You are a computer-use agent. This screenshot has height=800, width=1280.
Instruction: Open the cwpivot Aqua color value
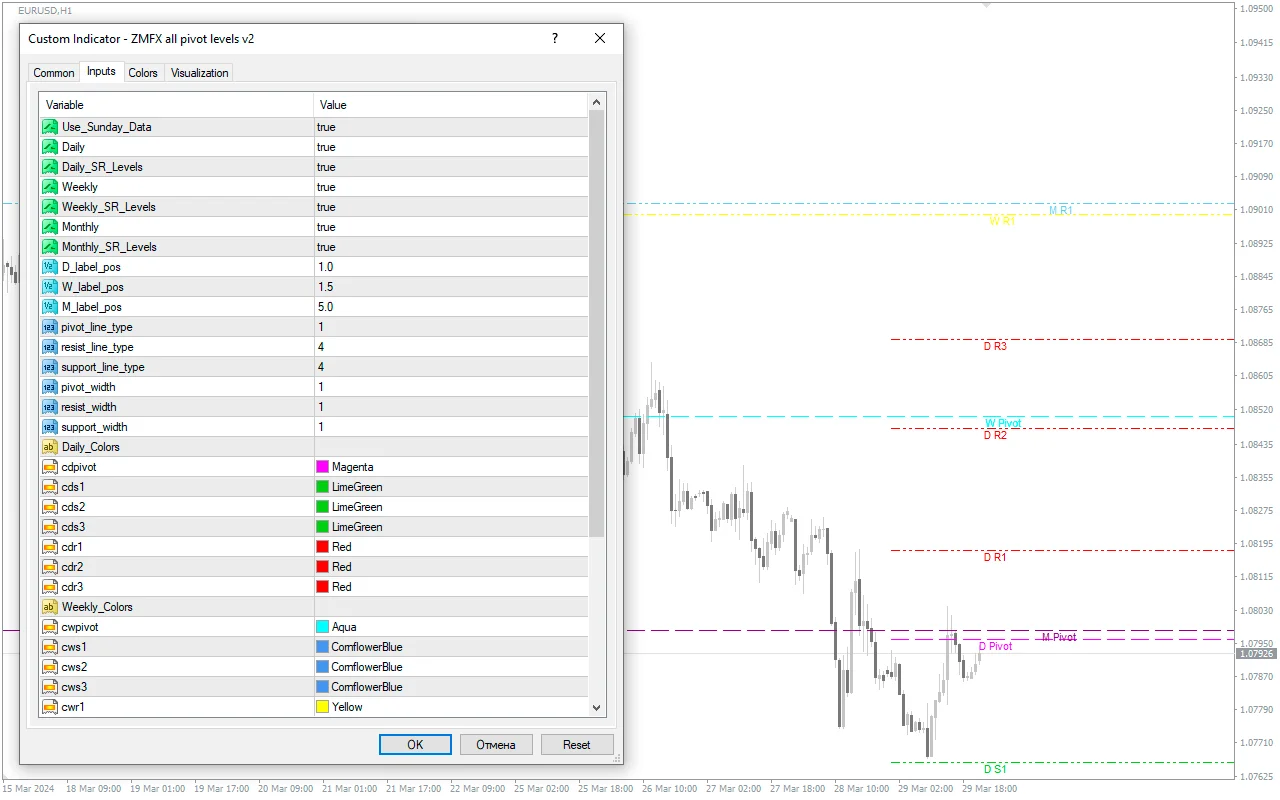point(344,627)
